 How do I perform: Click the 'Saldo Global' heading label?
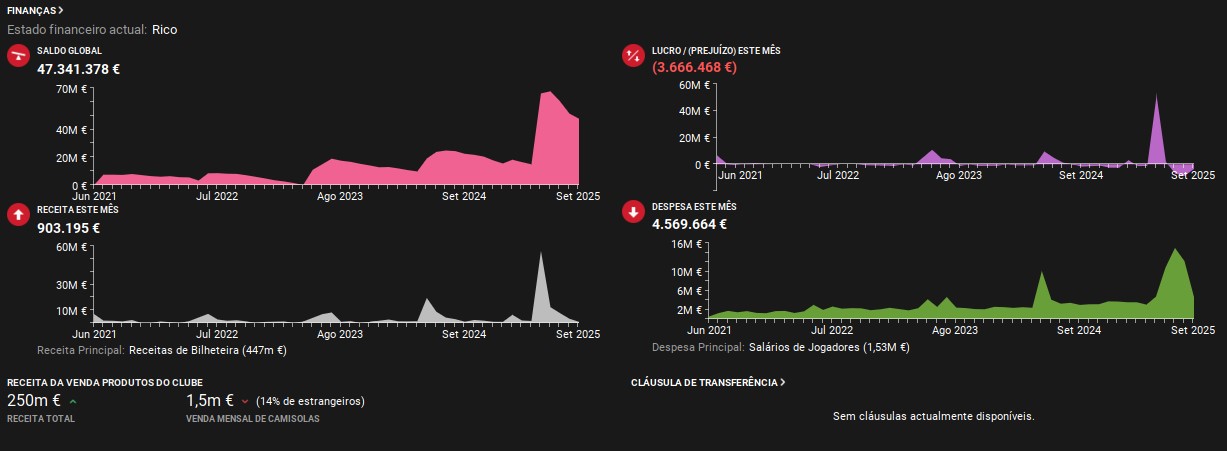tap(69, 50)
